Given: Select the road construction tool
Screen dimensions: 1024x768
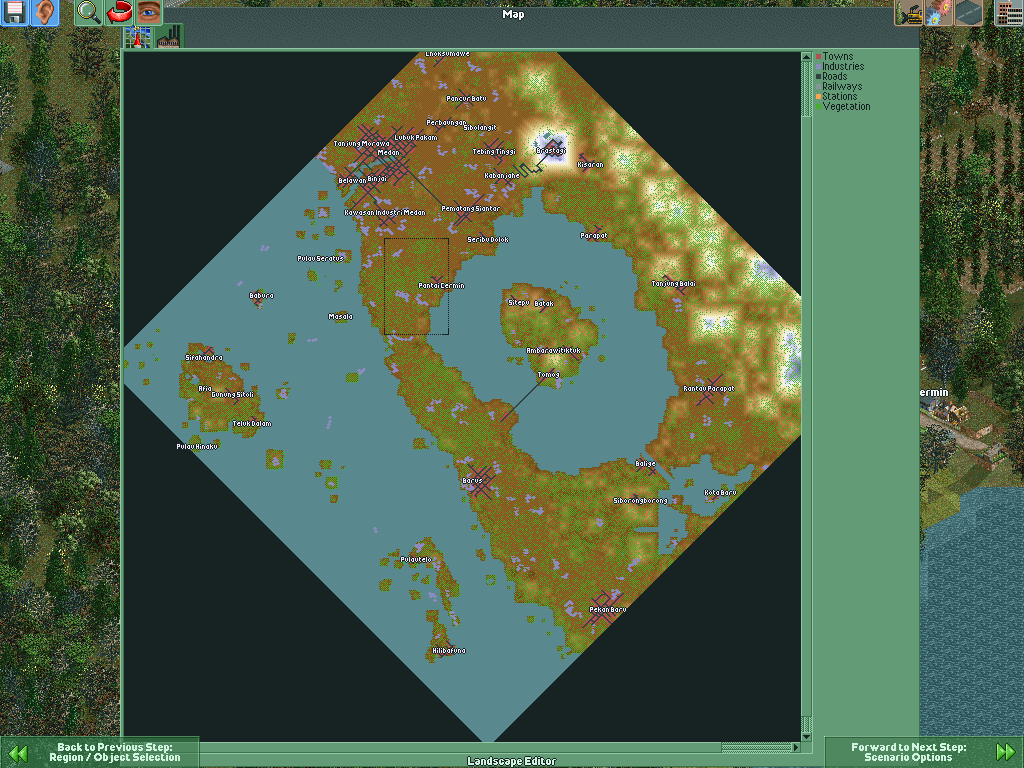Looking at the screenshot, I should click(968, 12).
